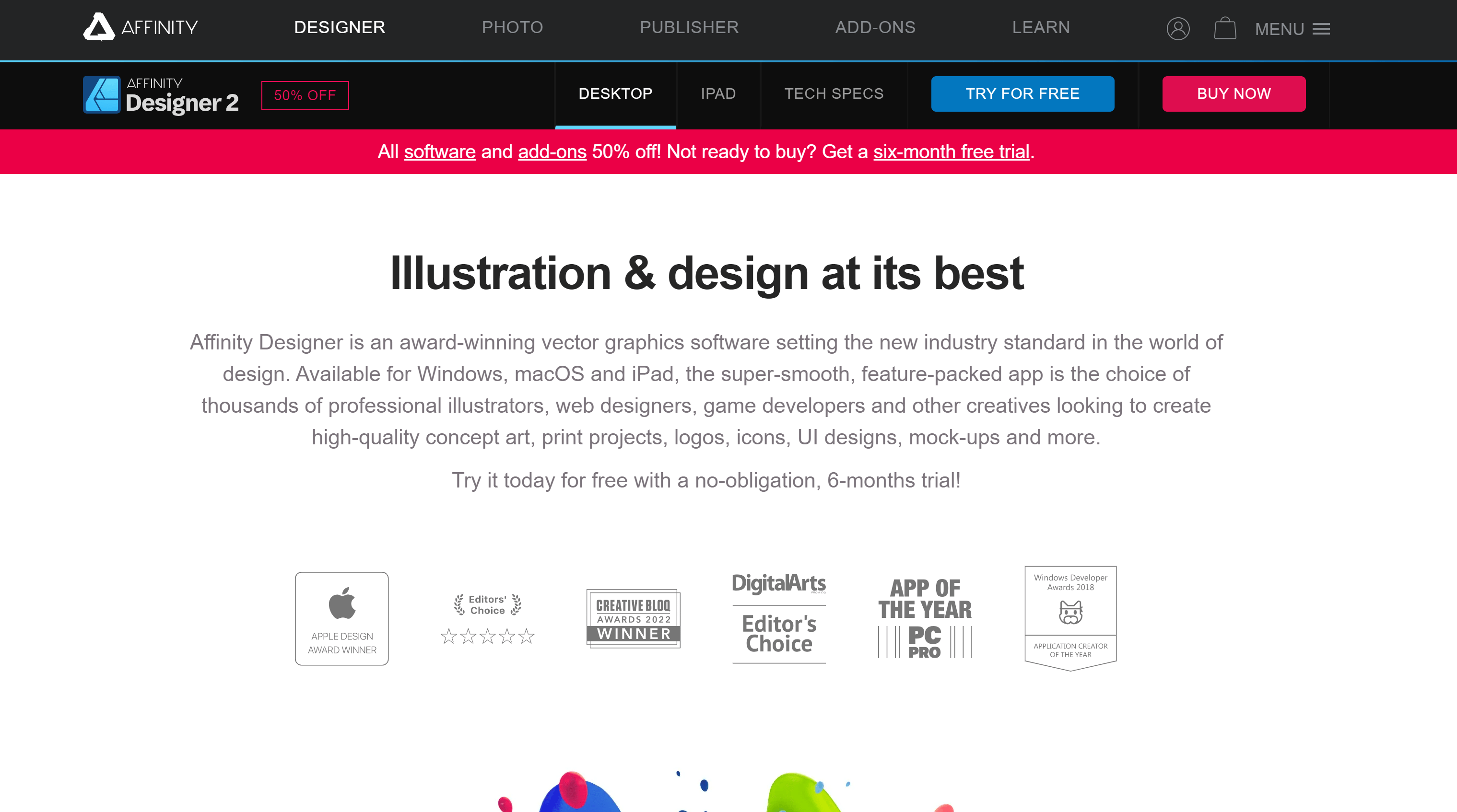Select the DESIGNER menu tab
Image resolution: width=1457 pixels, height=812 pixels.
pos(339,27)
